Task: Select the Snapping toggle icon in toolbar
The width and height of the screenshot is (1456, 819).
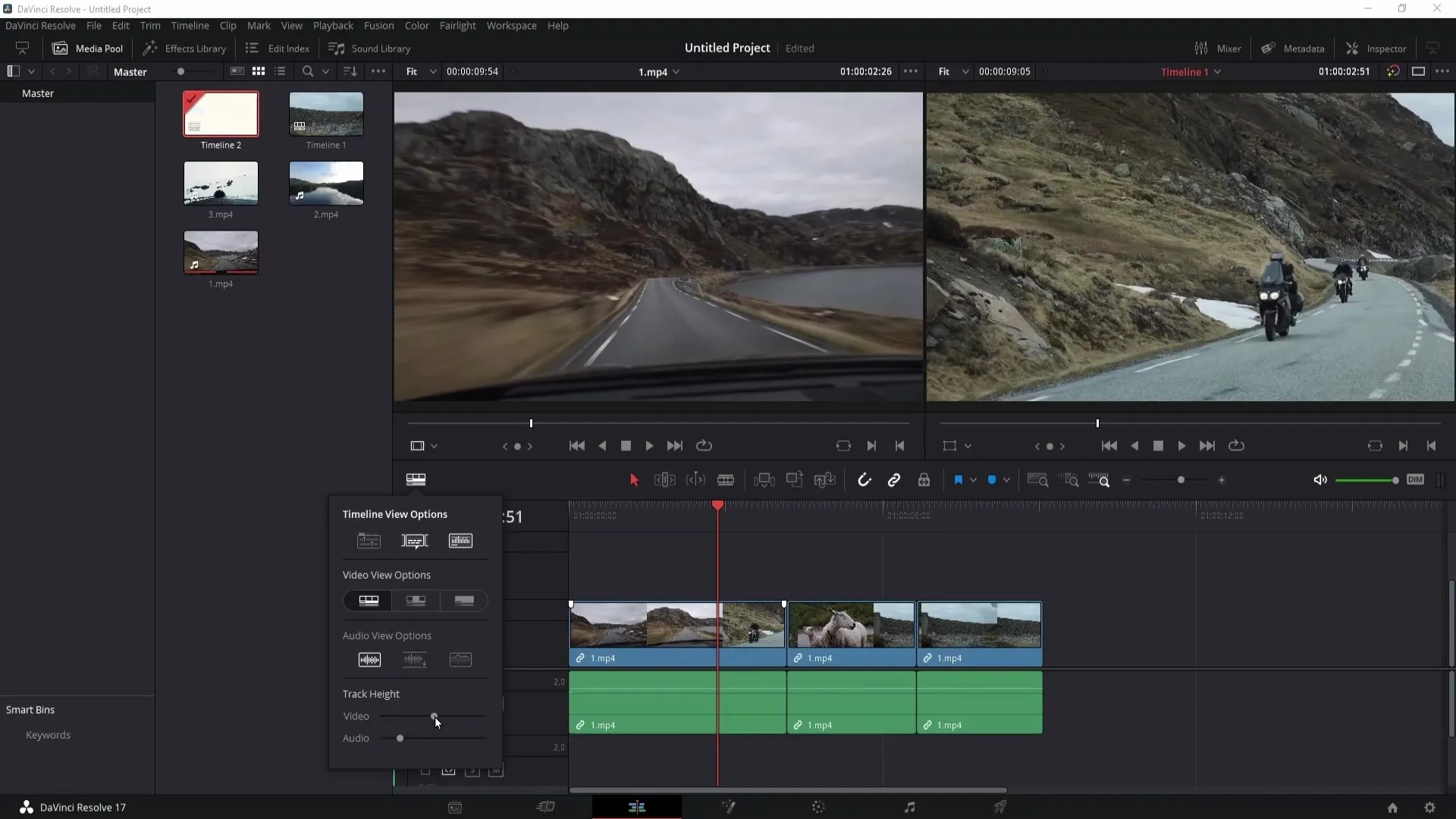Action: [864, 480]
